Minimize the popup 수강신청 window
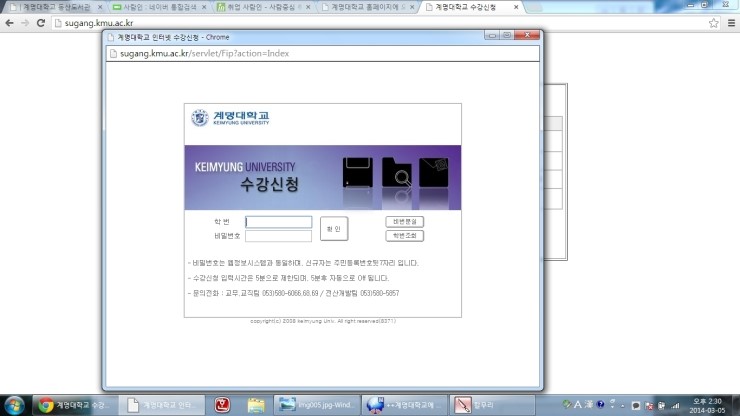The image size is (740, 416). (491, 35)
